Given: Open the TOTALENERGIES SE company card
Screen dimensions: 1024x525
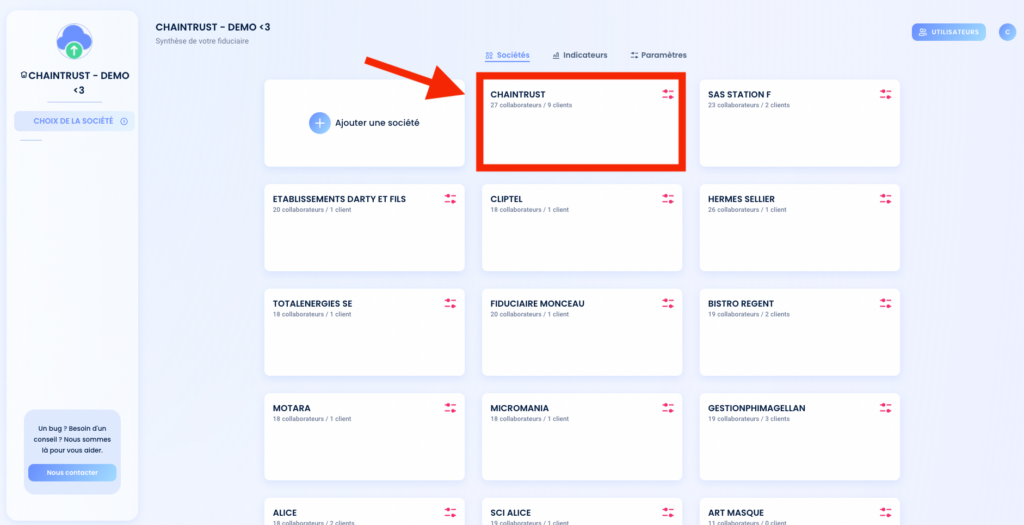Looking at the screenshot, I should click(364, 332).
